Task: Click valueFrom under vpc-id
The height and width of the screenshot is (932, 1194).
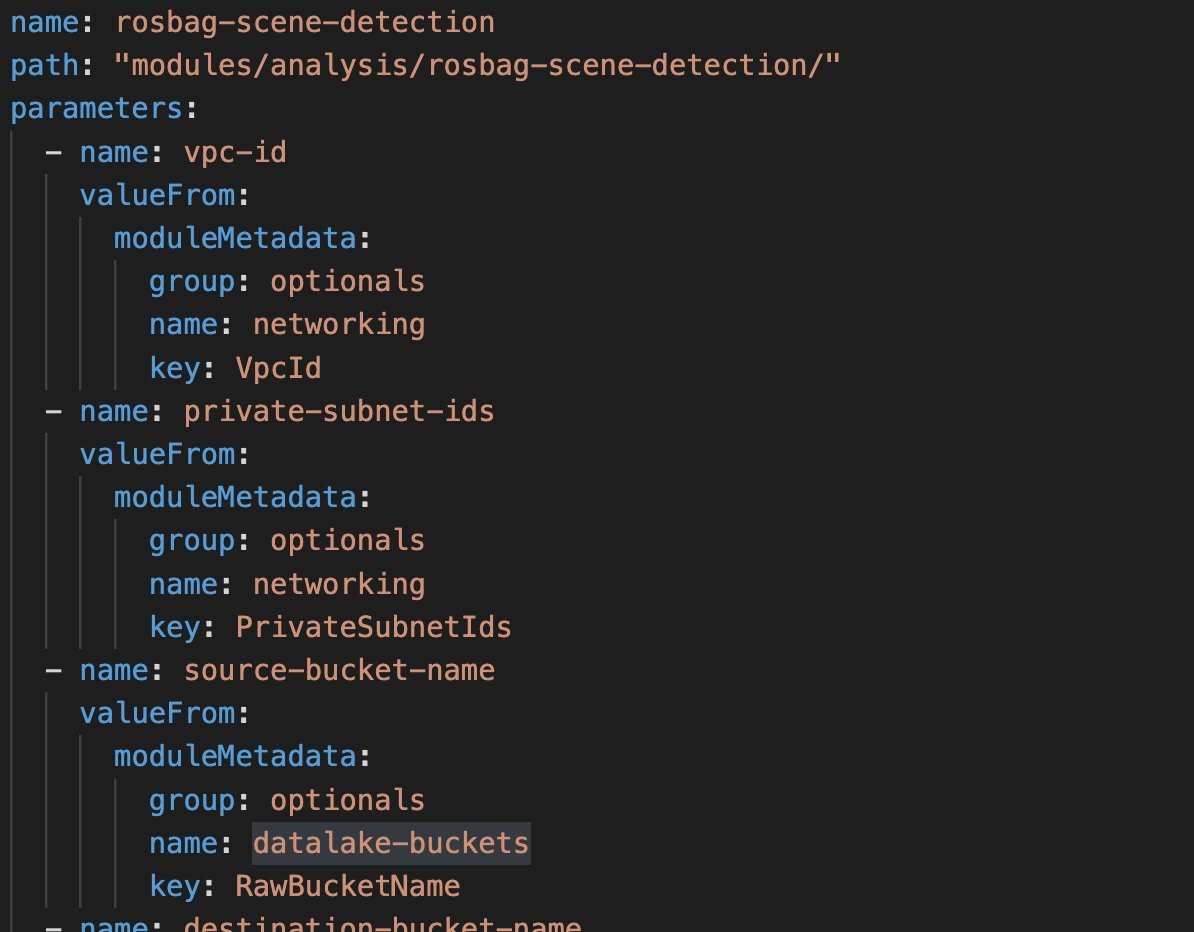Action: 158,196
